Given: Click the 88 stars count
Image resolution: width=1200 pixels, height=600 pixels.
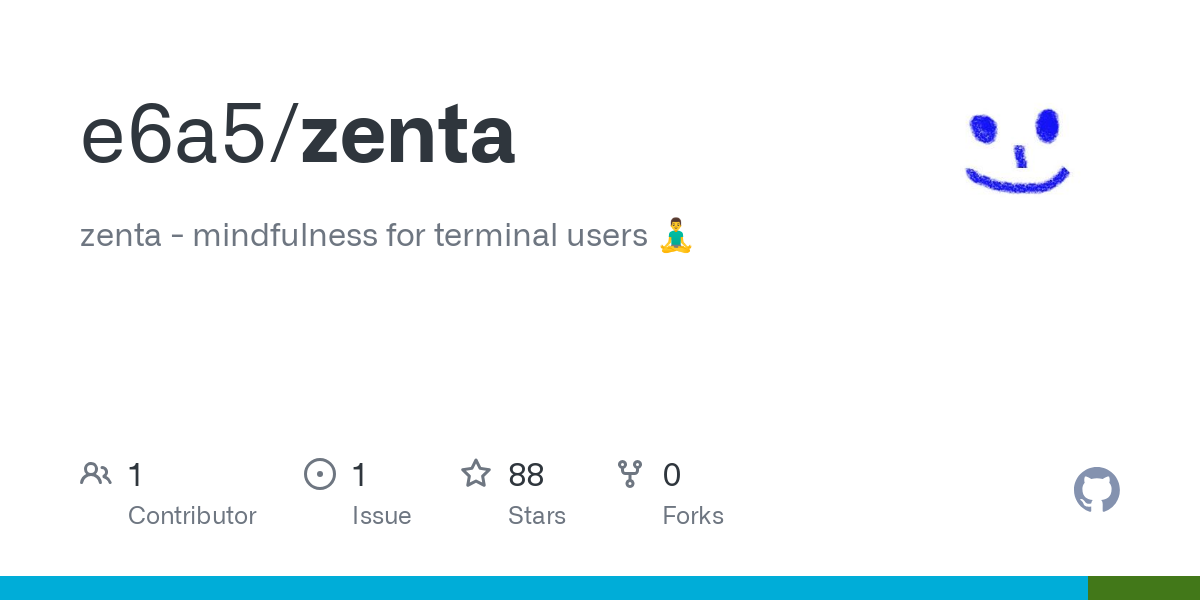Looking at the screenshot, I should tap(526, 475).
